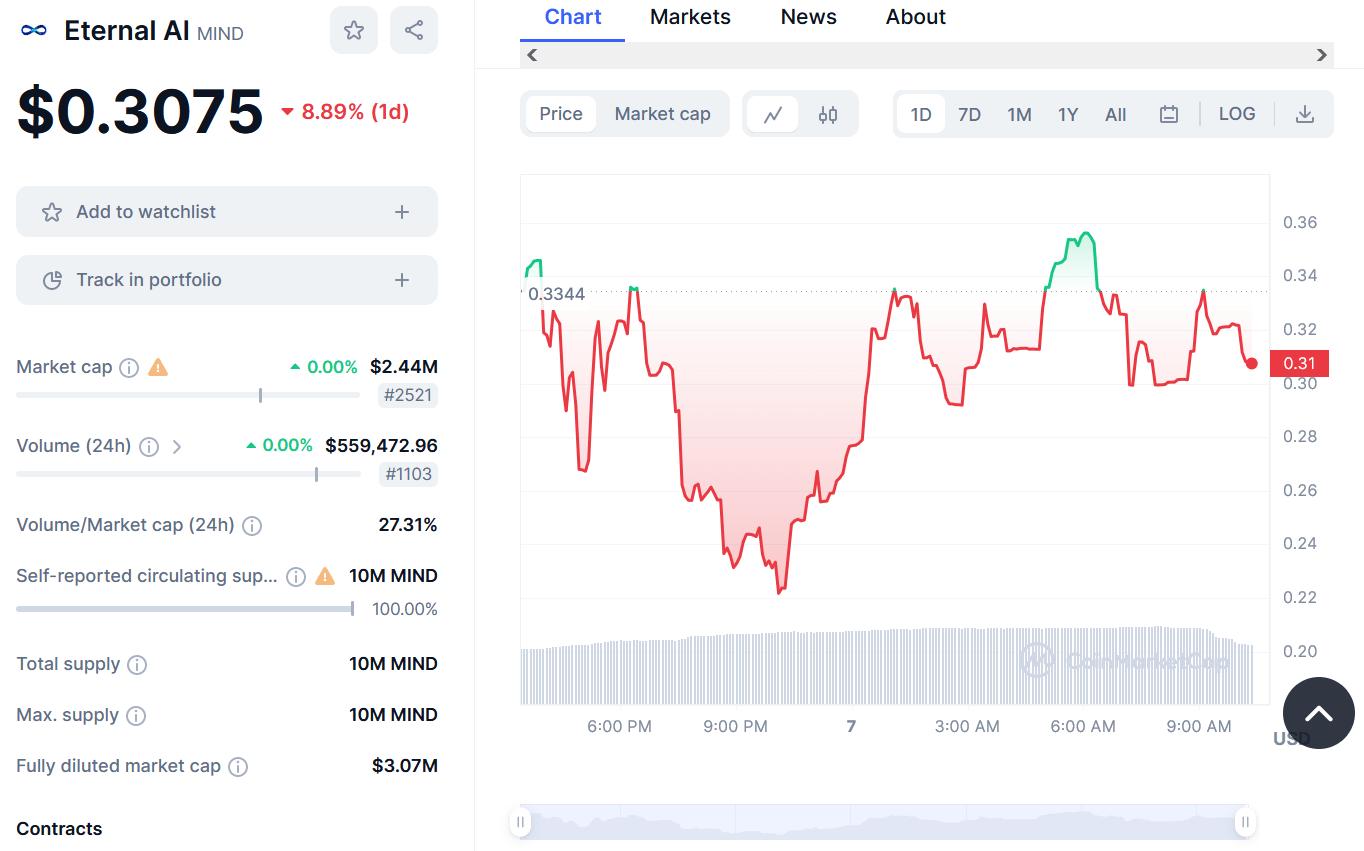
Task: Toggle LOG scale on chart
Action: tap(1237, 114)
